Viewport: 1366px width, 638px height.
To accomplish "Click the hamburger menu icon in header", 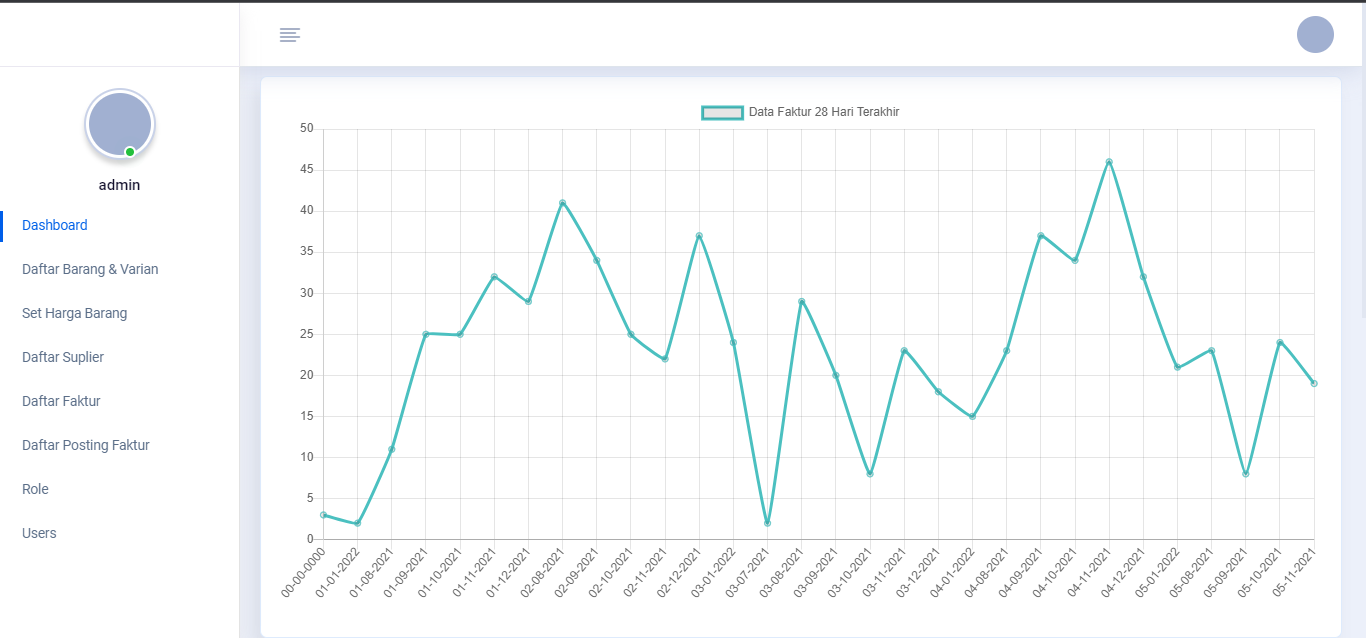I will 290,35.
